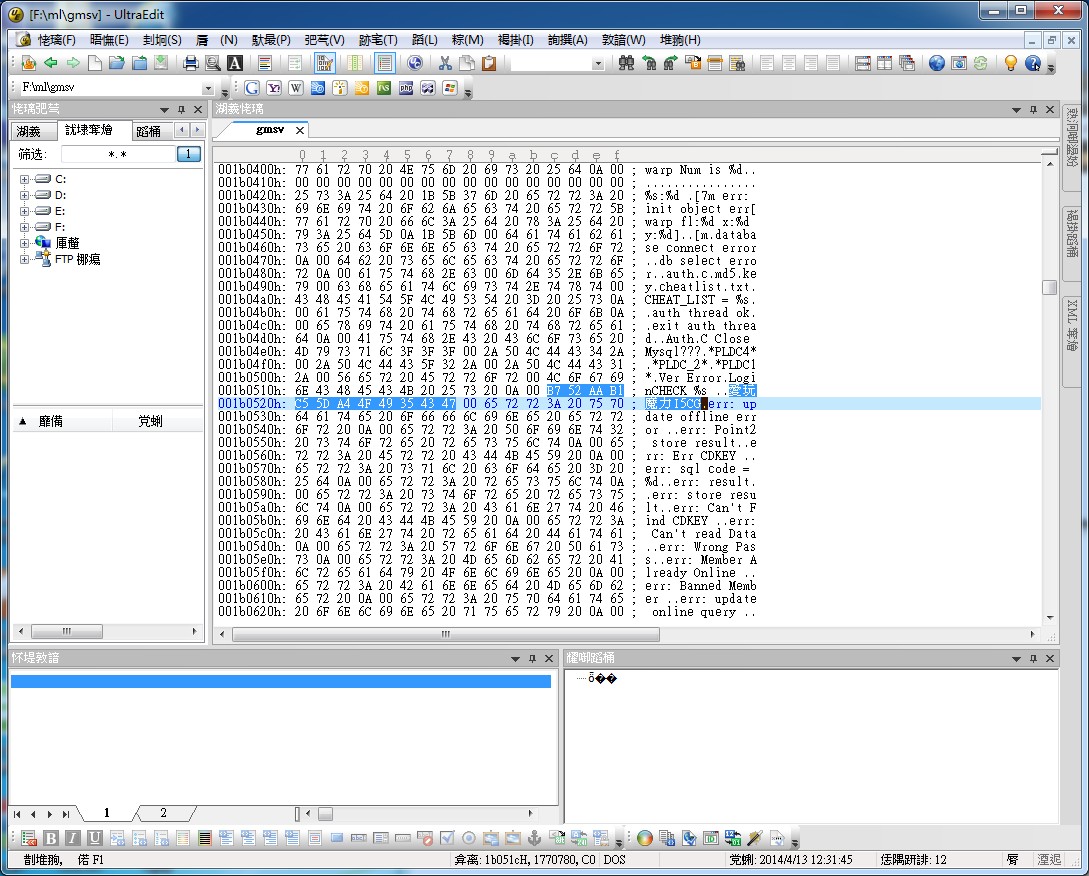Click the Cut scissors icon
This screenshot has height=876, width=1089.
pyautogui.click(x=445, y=63)
